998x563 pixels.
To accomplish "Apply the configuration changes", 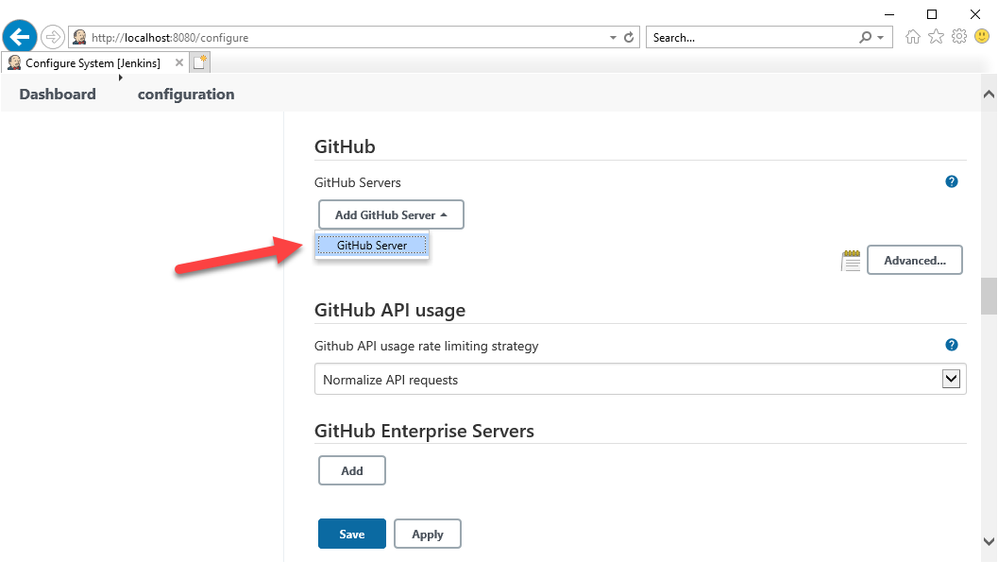I will (x=428, y=534).
